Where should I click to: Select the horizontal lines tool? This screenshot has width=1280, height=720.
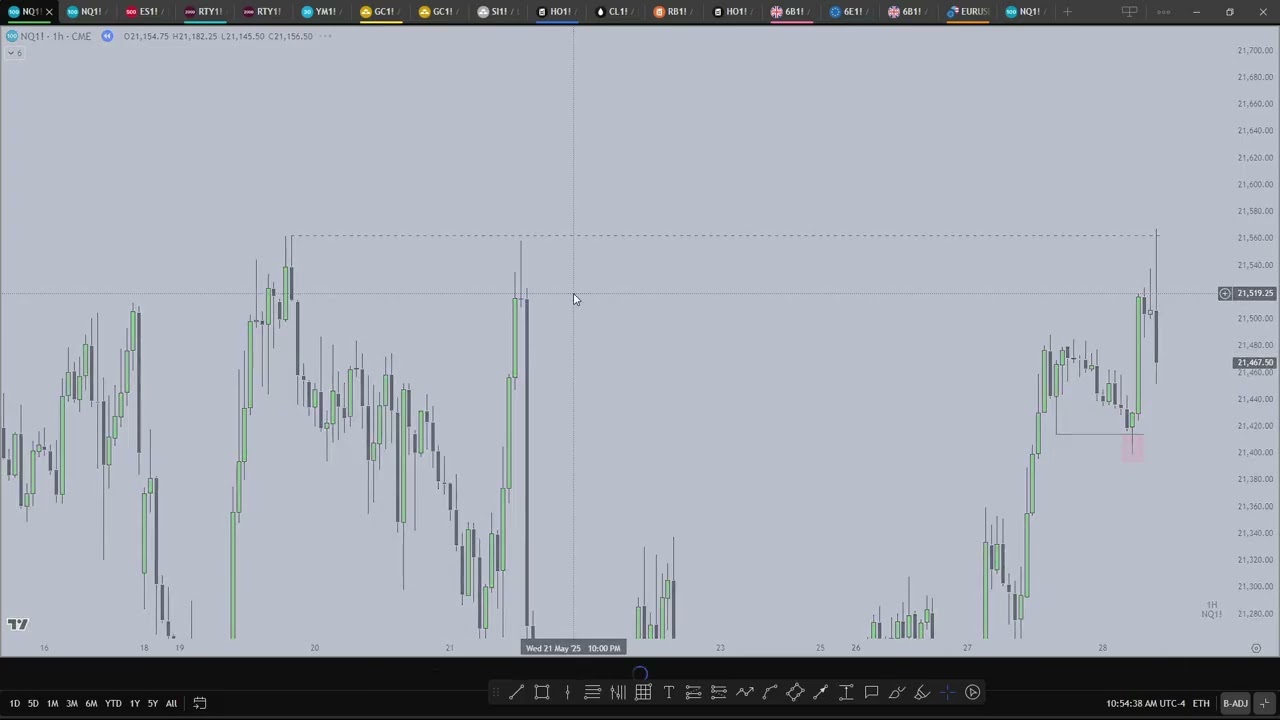click(592, 692)
